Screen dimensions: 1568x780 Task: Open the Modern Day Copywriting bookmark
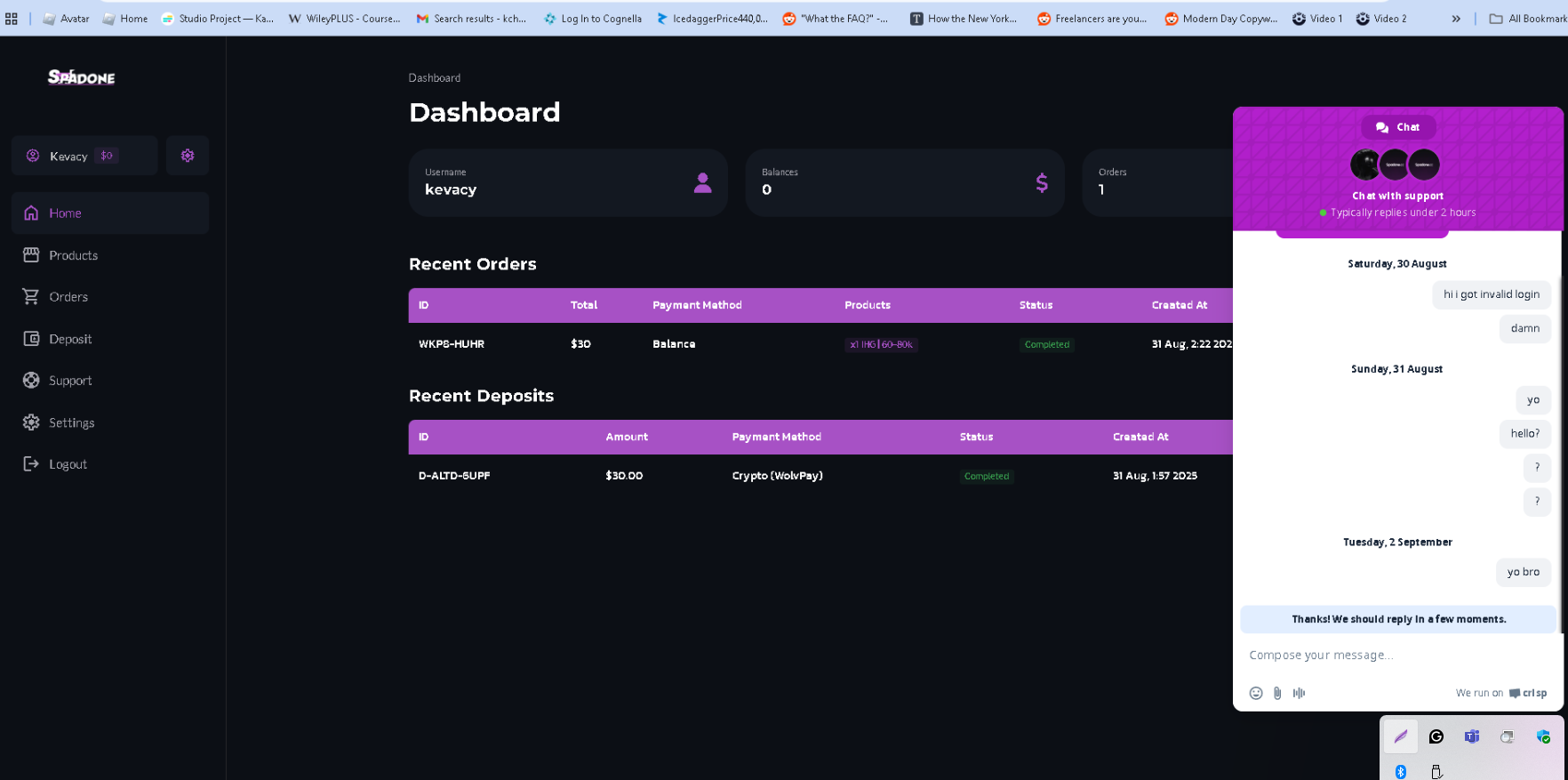tap(1221, 18)
